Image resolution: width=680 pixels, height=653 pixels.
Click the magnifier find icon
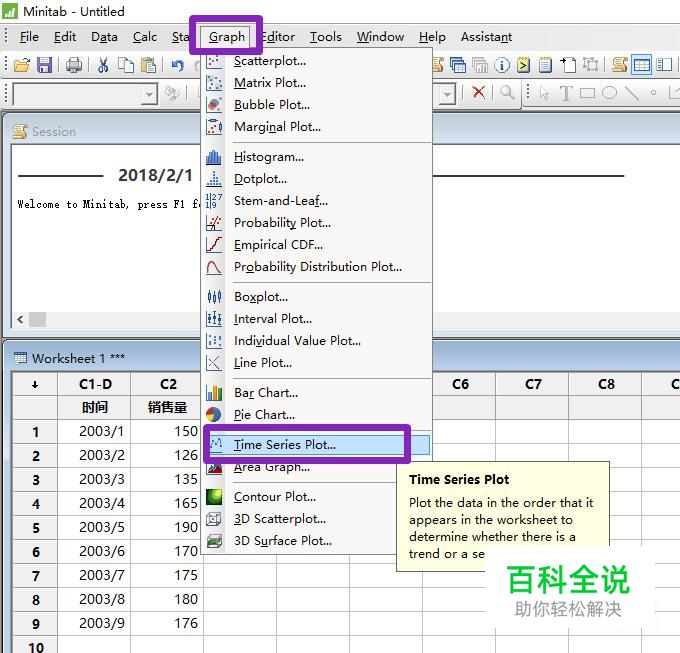pos(507,92)
